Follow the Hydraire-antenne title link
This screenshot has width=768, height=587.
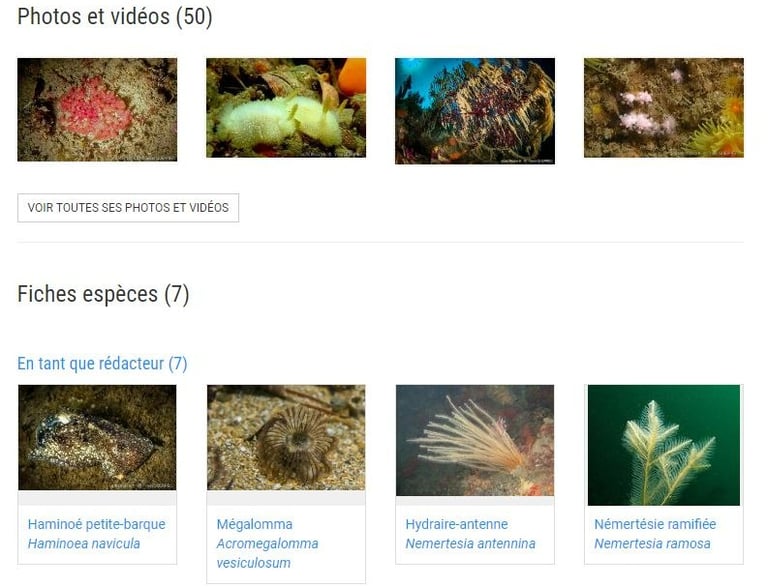click(x=456, y=524)
